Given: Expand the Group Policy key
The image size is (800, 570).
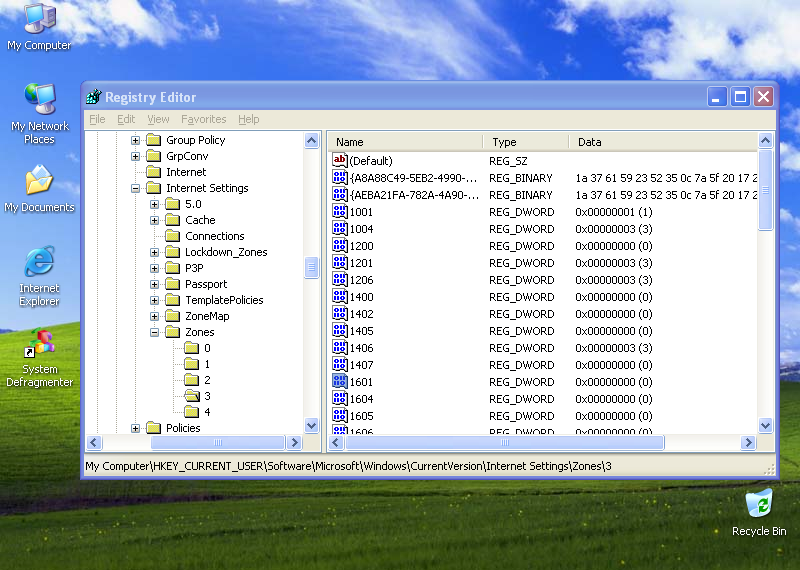Looking at the screenshot, I should pyautogui.click(x=135, y=140).
